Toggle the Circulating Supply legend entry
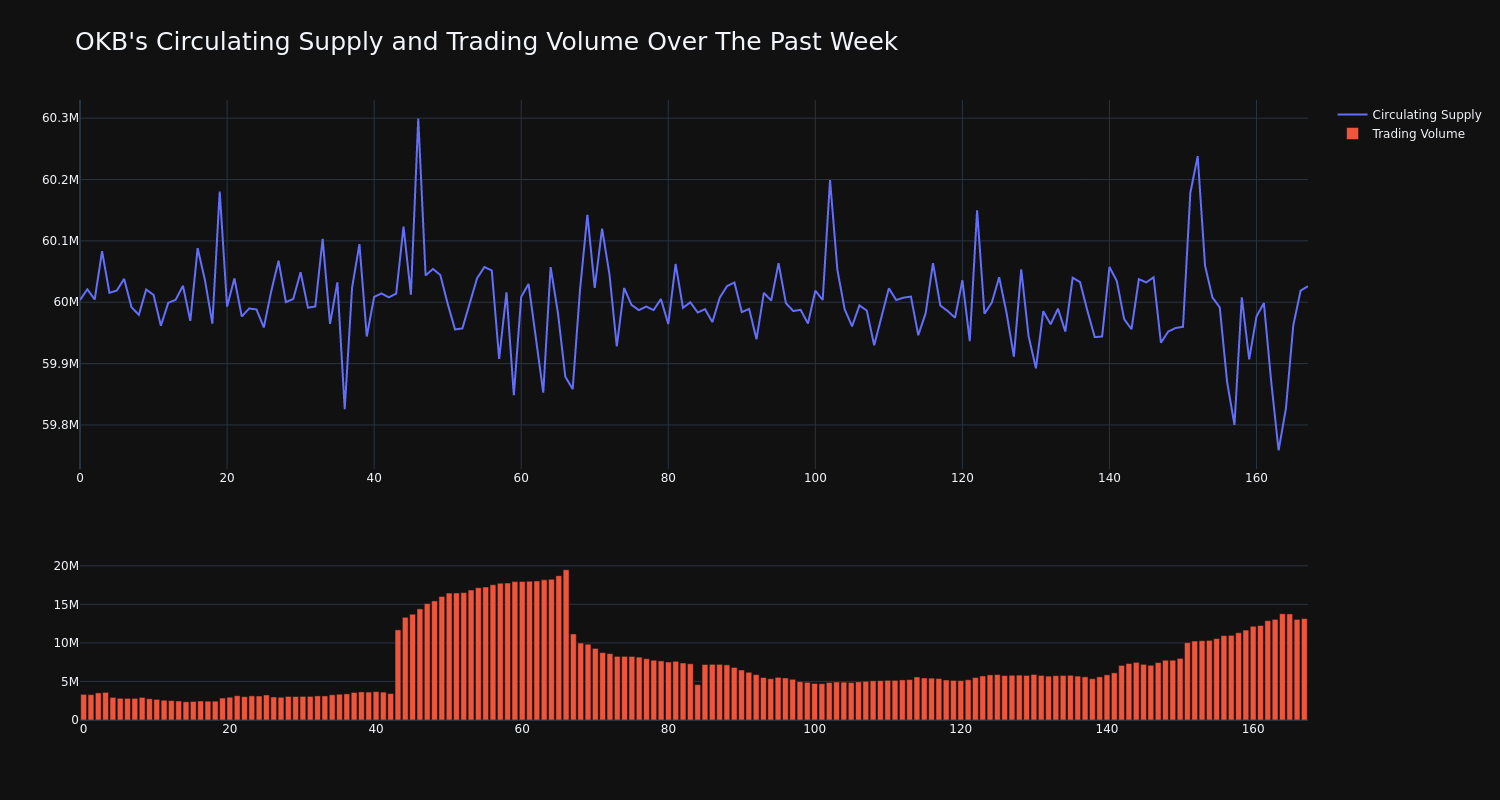 click(1410, 115)
